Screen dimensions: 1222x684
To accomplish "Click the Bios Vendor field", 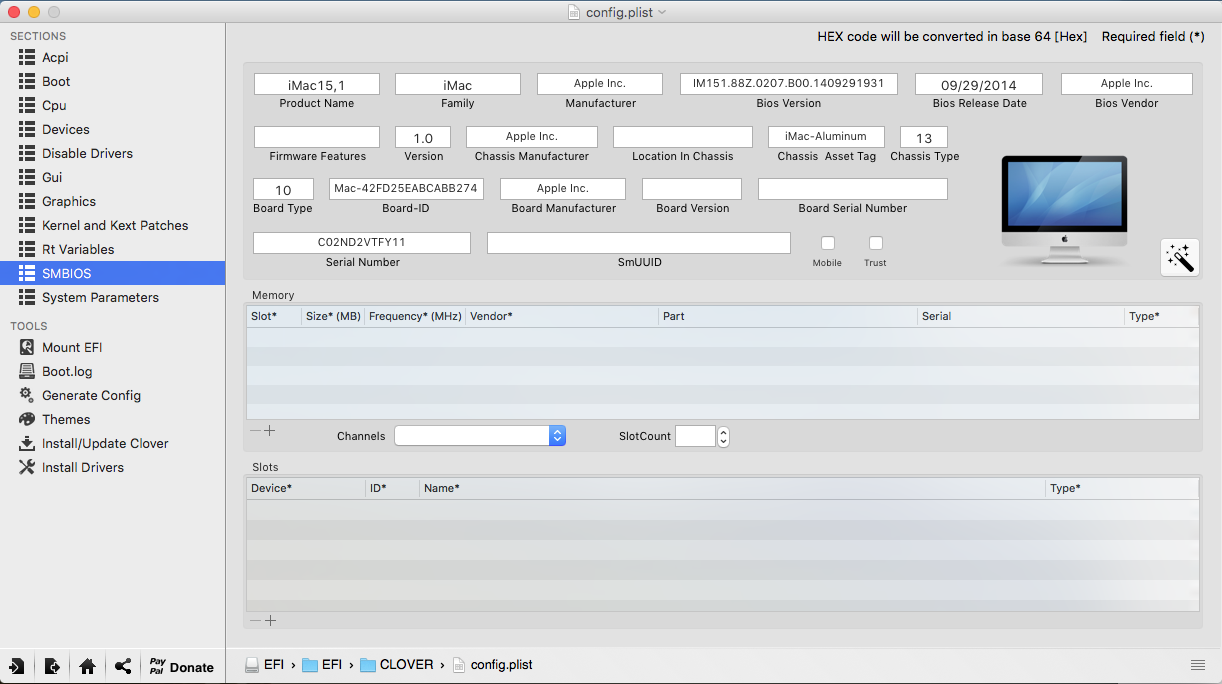I will click(x=1127, y=84).
